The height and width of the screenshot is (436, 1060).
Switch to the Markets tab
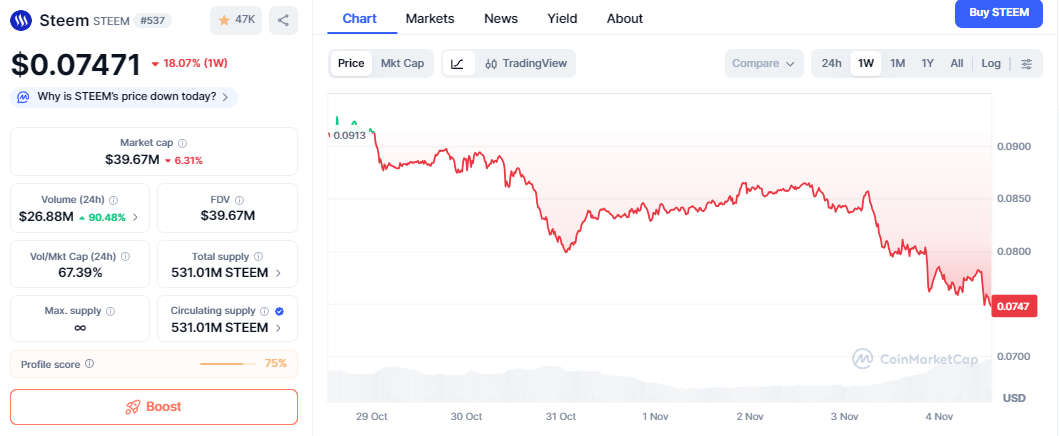[x=430, y=18]
